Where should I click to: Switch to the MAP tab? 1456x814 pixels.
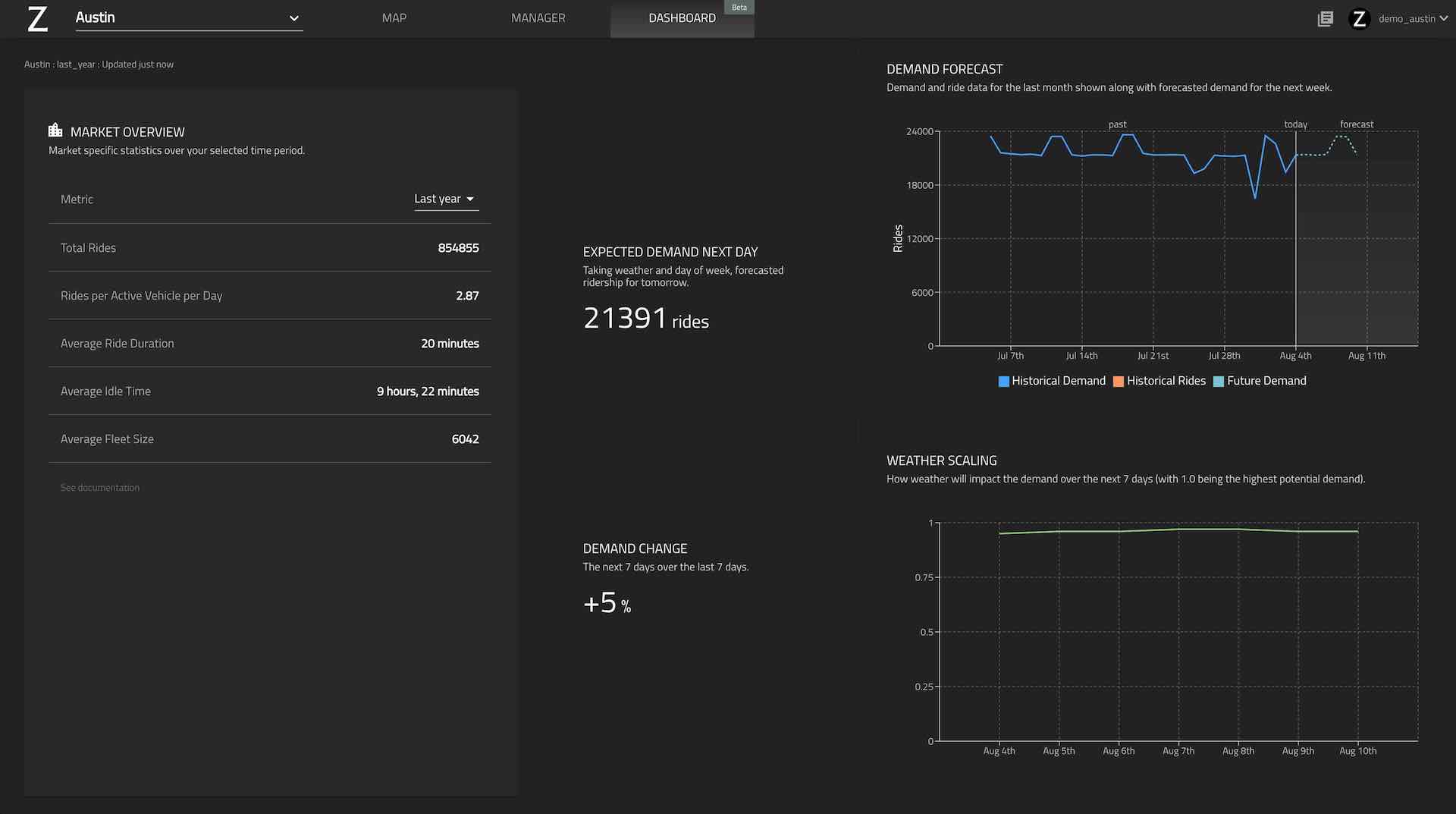pyautogui.click(x=394, y=17)
